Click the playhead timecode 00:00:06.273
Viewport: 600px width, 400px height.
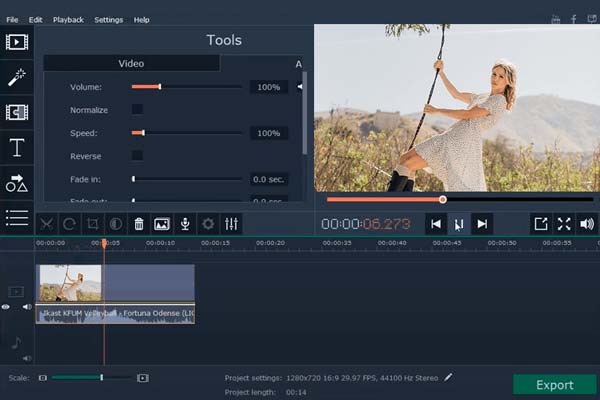click(x=365, y=224)
